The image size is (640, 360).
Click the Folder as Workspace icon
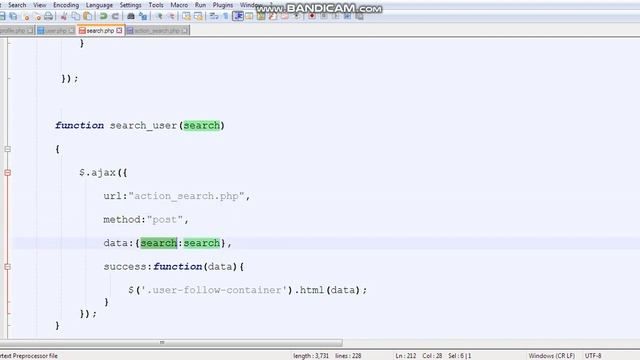[284, 16]
